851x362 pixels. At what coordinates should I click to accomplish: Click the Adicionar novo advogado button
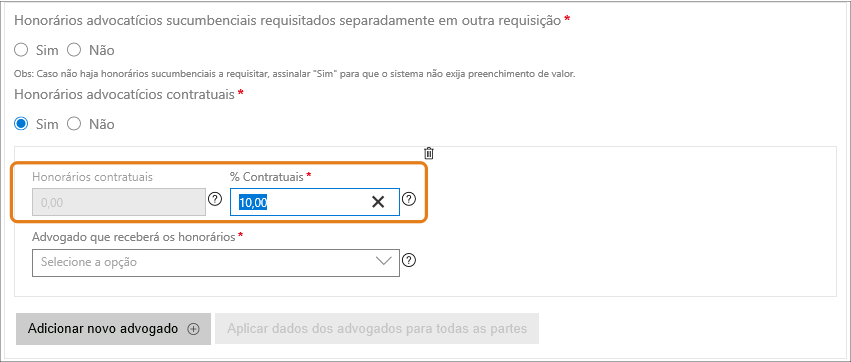point(113,329)
